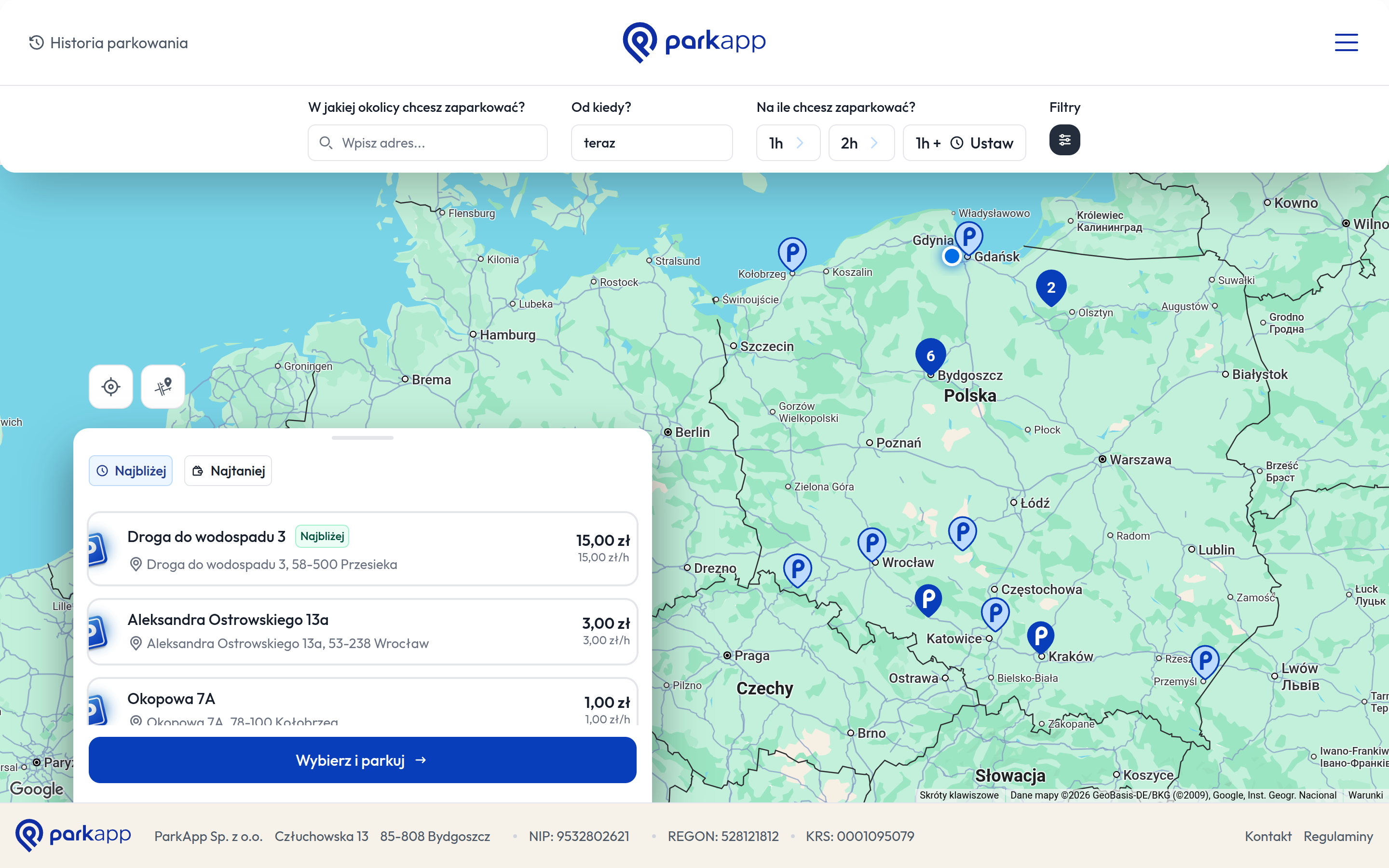The image size is (1389, 868).
Task: Click the KRS: 0001095079 text
Action: tap(860, 837)
